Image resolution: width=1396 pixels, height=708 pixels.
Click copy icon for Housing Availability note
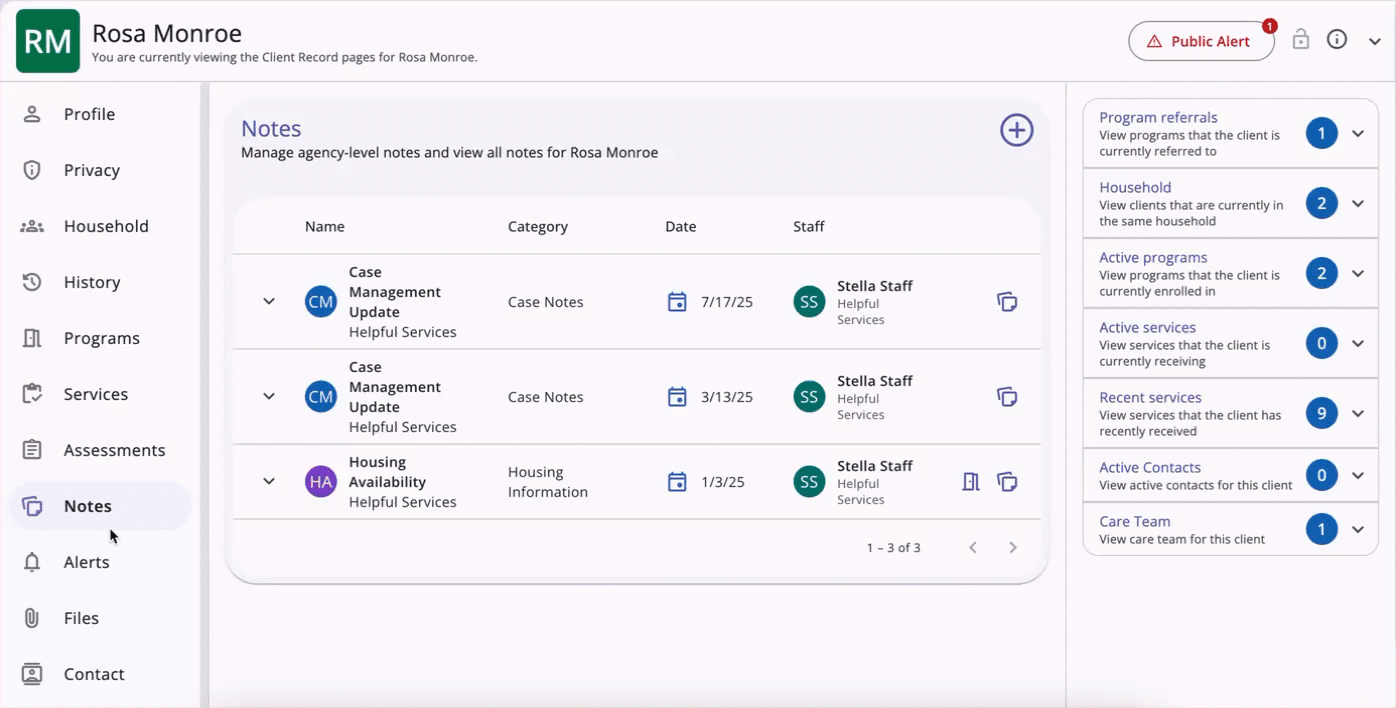[1007, 482]
